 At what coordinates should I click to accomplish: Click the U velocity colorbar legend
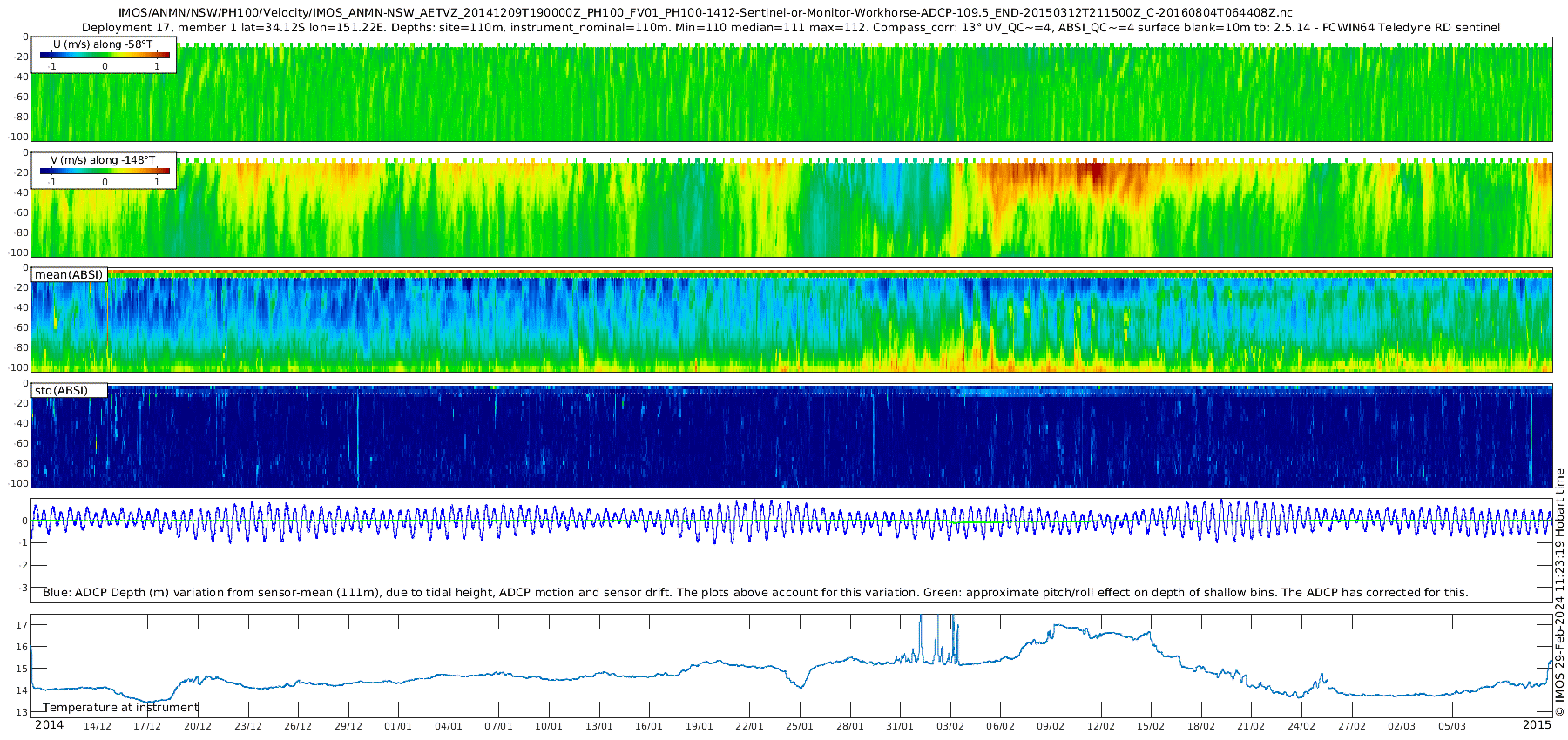105,55
